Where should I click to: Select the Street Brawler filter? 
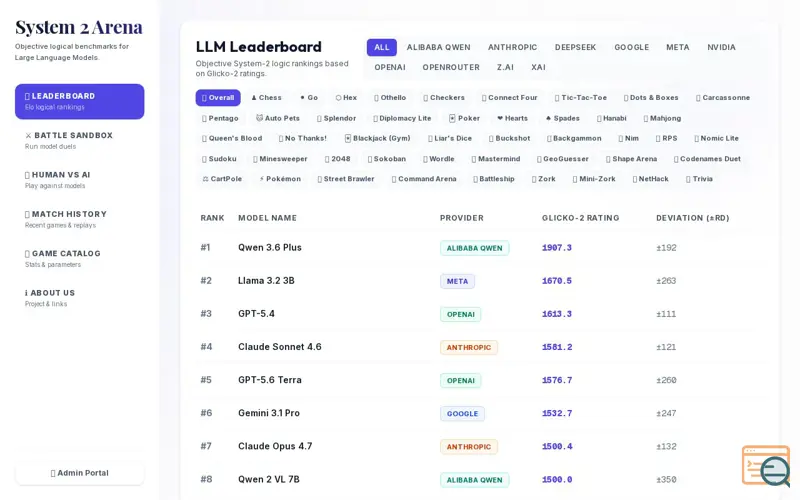345,179
